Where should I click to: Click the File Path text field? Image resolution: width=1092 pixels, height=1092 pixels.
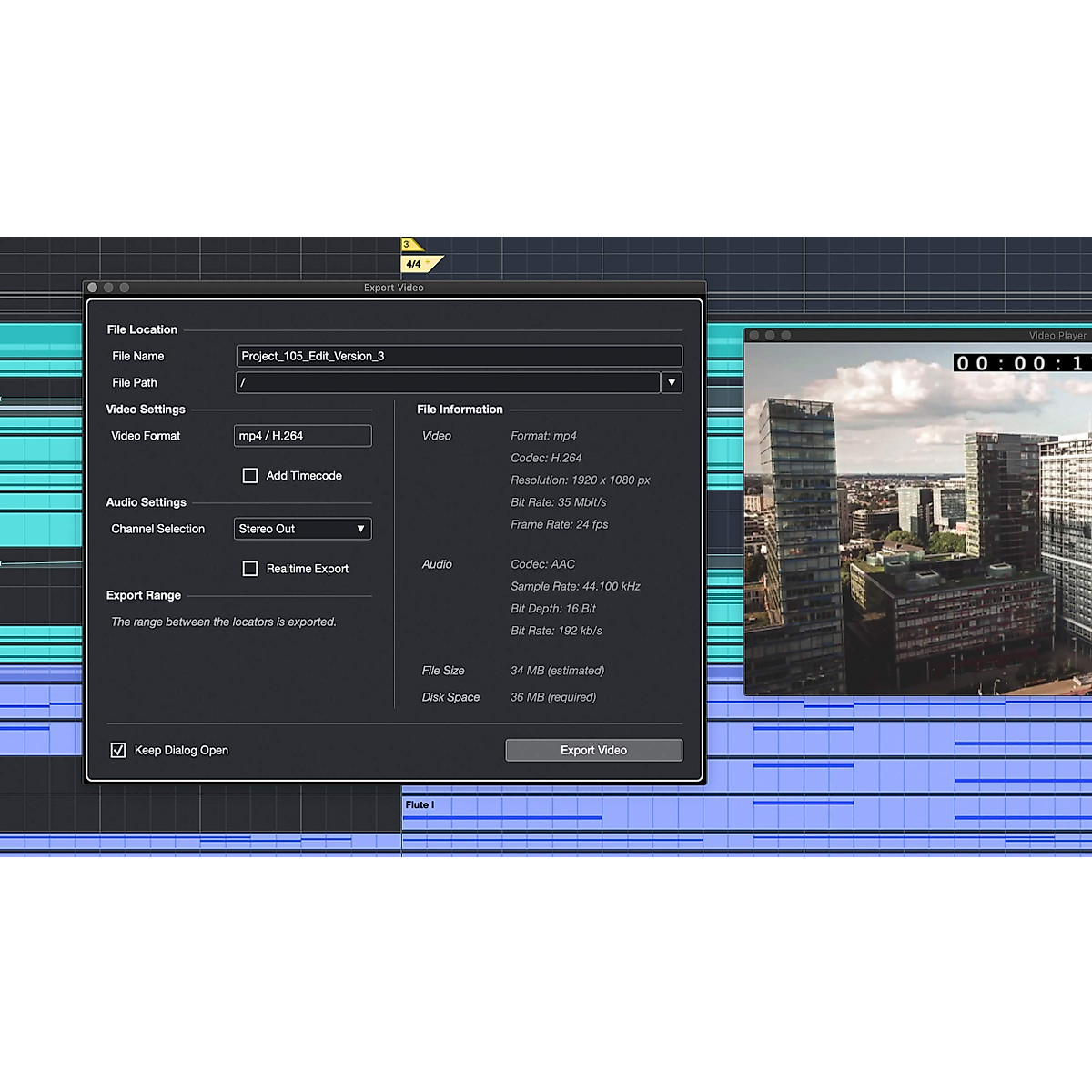[447, 383]
